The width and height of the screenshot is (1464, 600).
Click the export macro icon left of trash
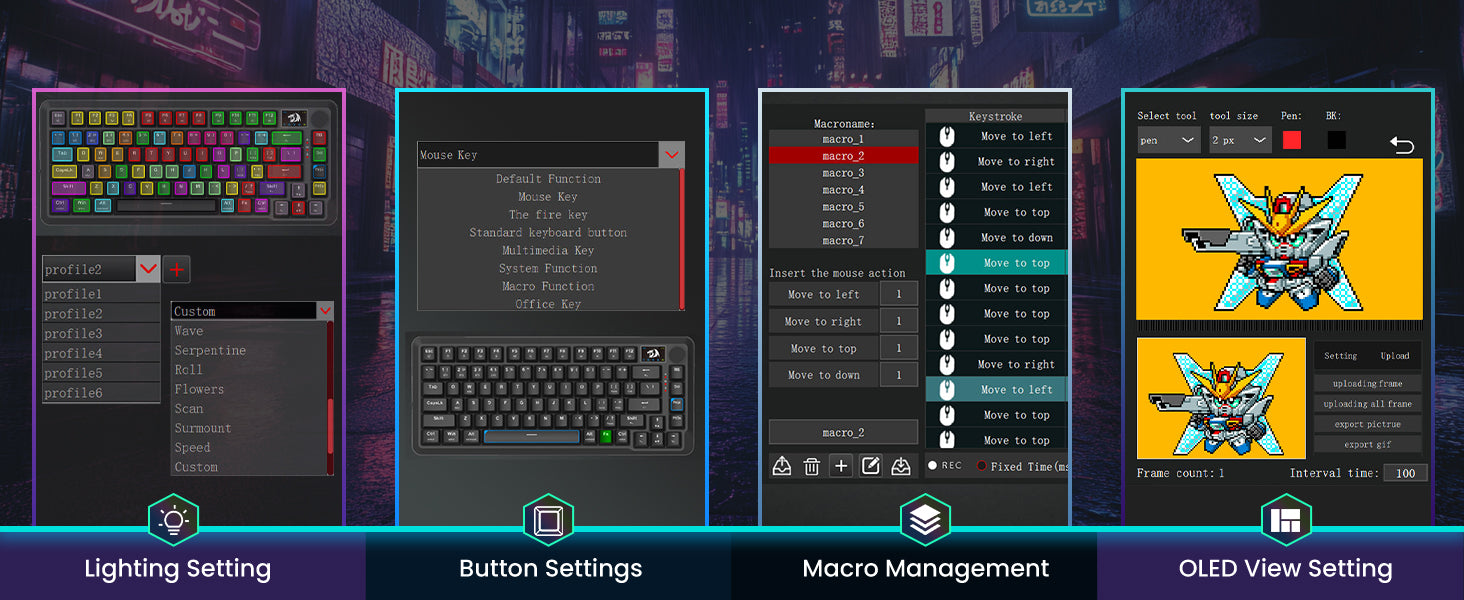(x=782, y=466)
